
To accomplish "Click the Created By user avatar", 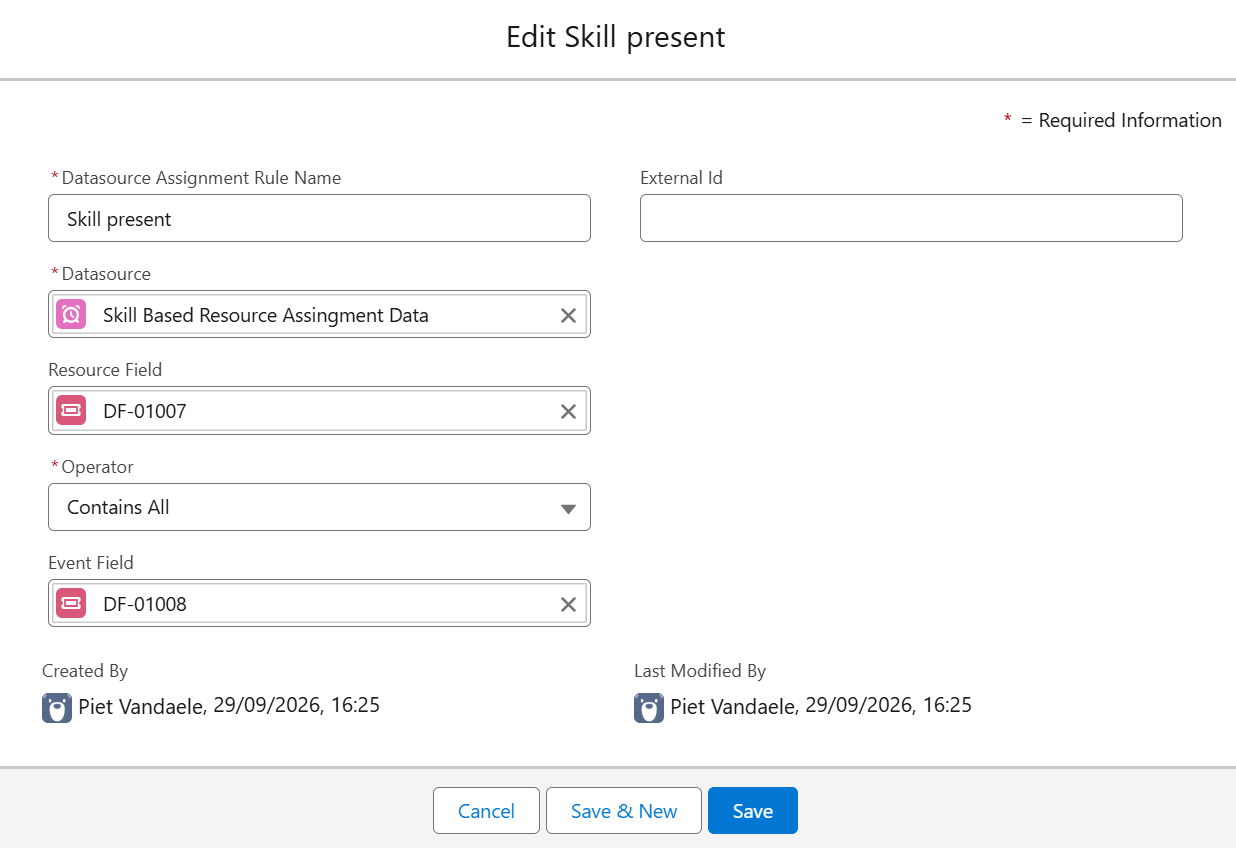I will click(x=57, y=708).
